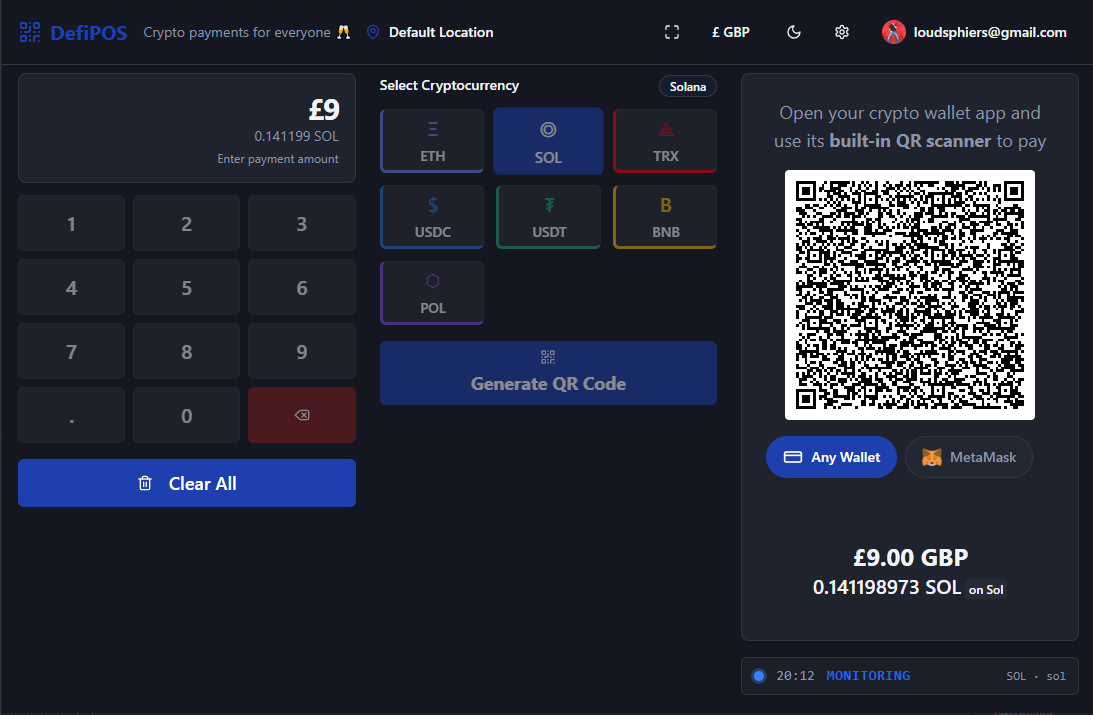Click Generate QR Code button
The width and height of the screenshot is (1093, 715).
coord(548,373)
